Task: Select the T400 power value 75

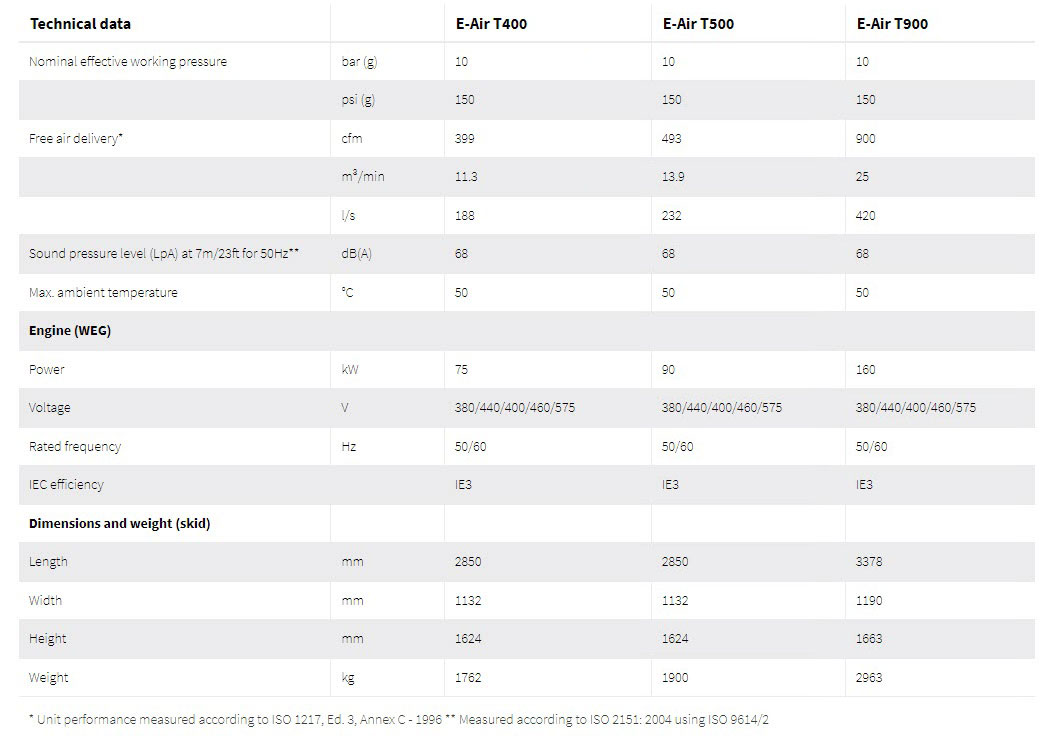Action: pos(461,369)
